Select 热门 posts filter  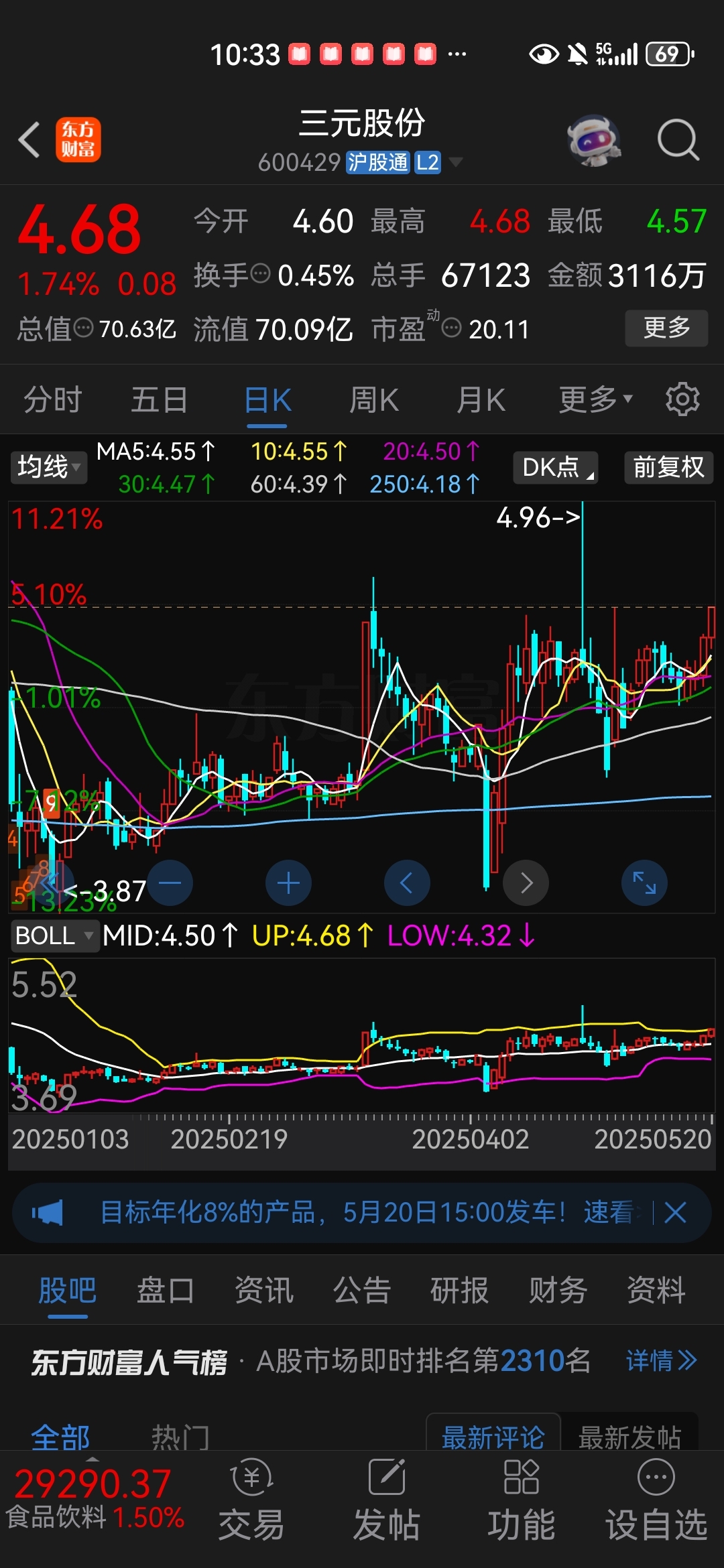180,1437
